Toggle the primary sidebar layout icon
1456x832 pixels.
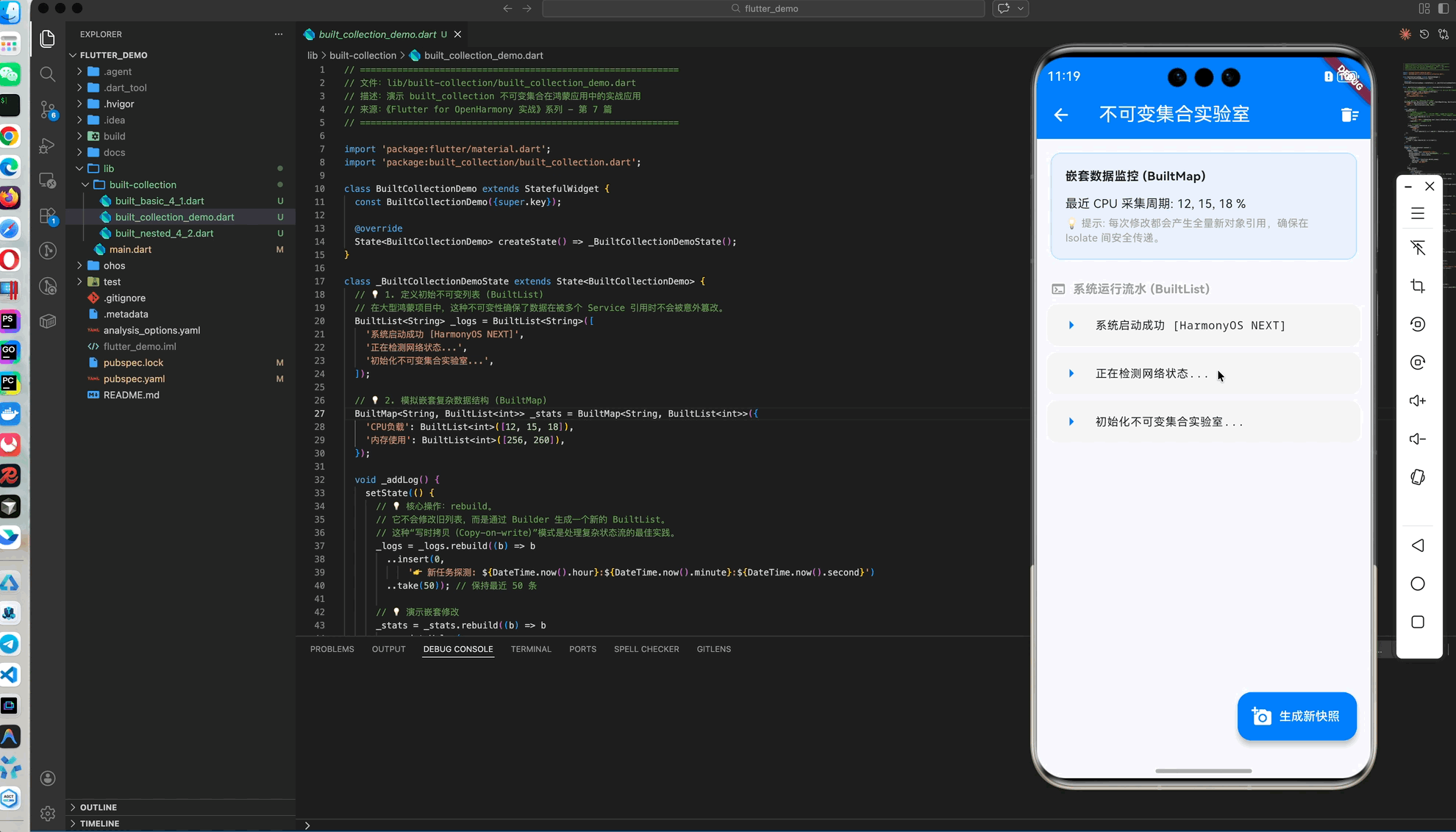point(1443,9)
